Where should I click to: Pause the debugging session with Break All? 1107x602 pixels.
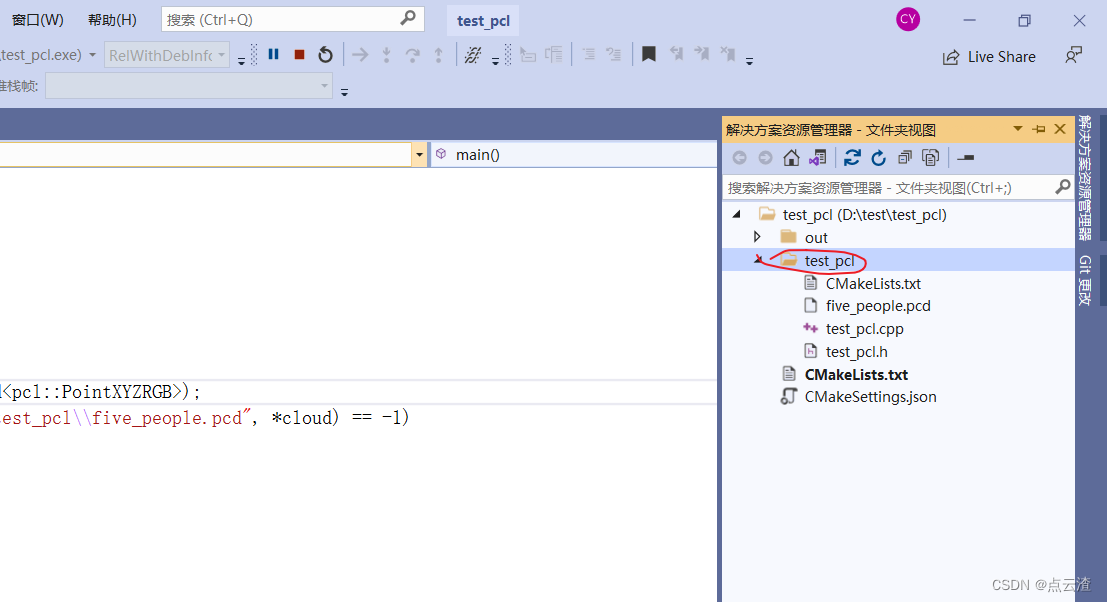click(274, 54)
